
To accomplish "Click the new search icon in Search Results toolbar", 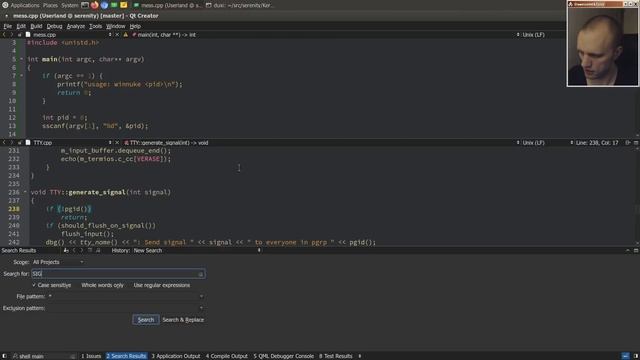I will (66, 250).
